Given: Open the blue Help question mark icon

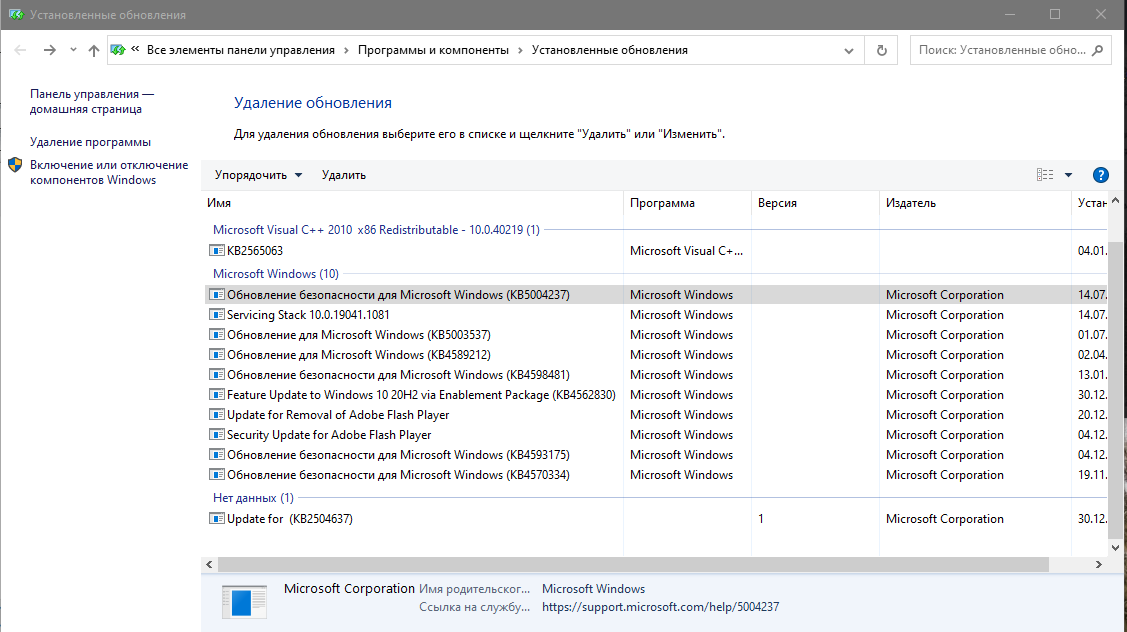Looking at the screenshot, I should point(1101,175).
